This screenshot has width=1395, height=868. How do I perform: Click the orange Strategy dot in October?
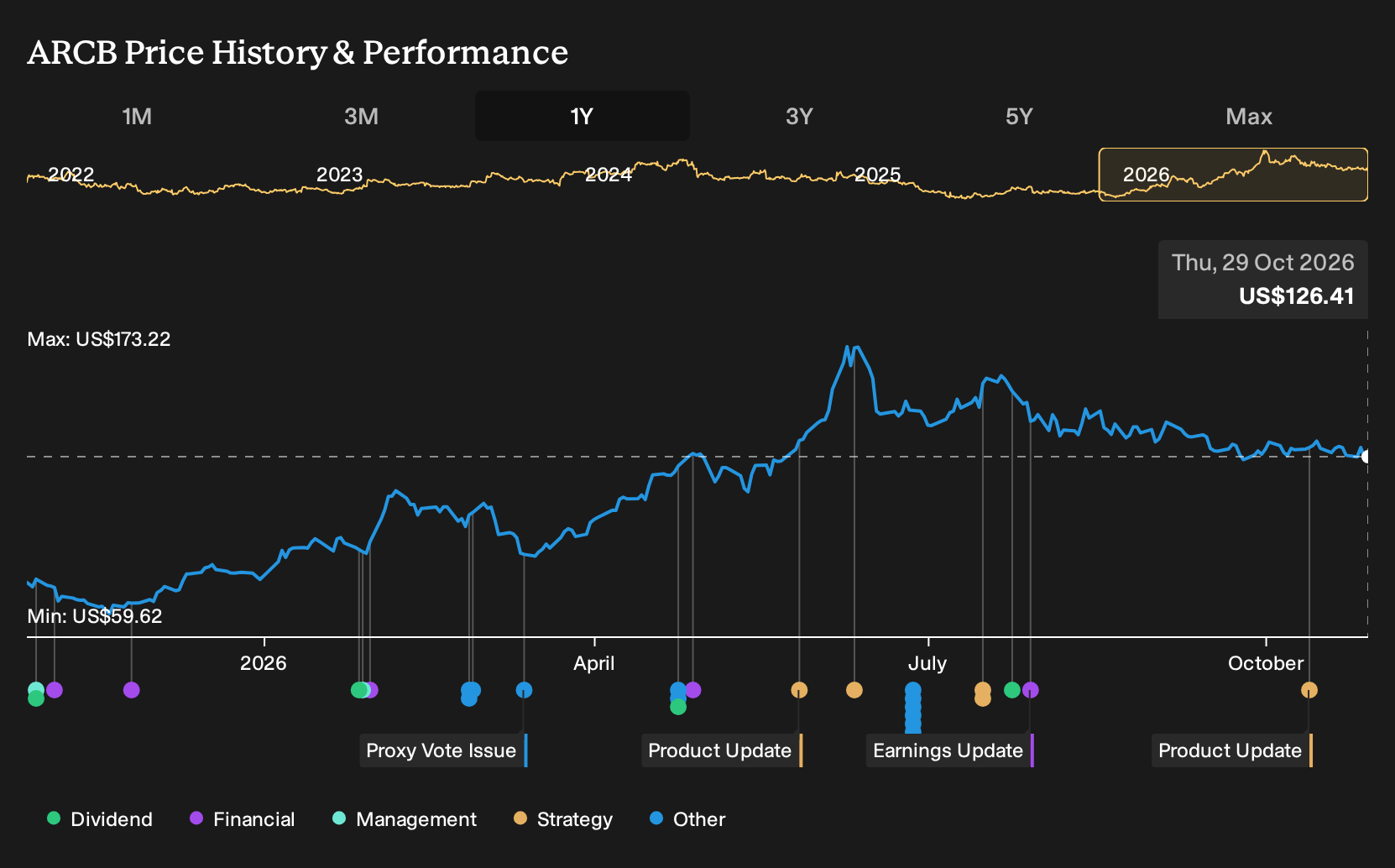1309,690
